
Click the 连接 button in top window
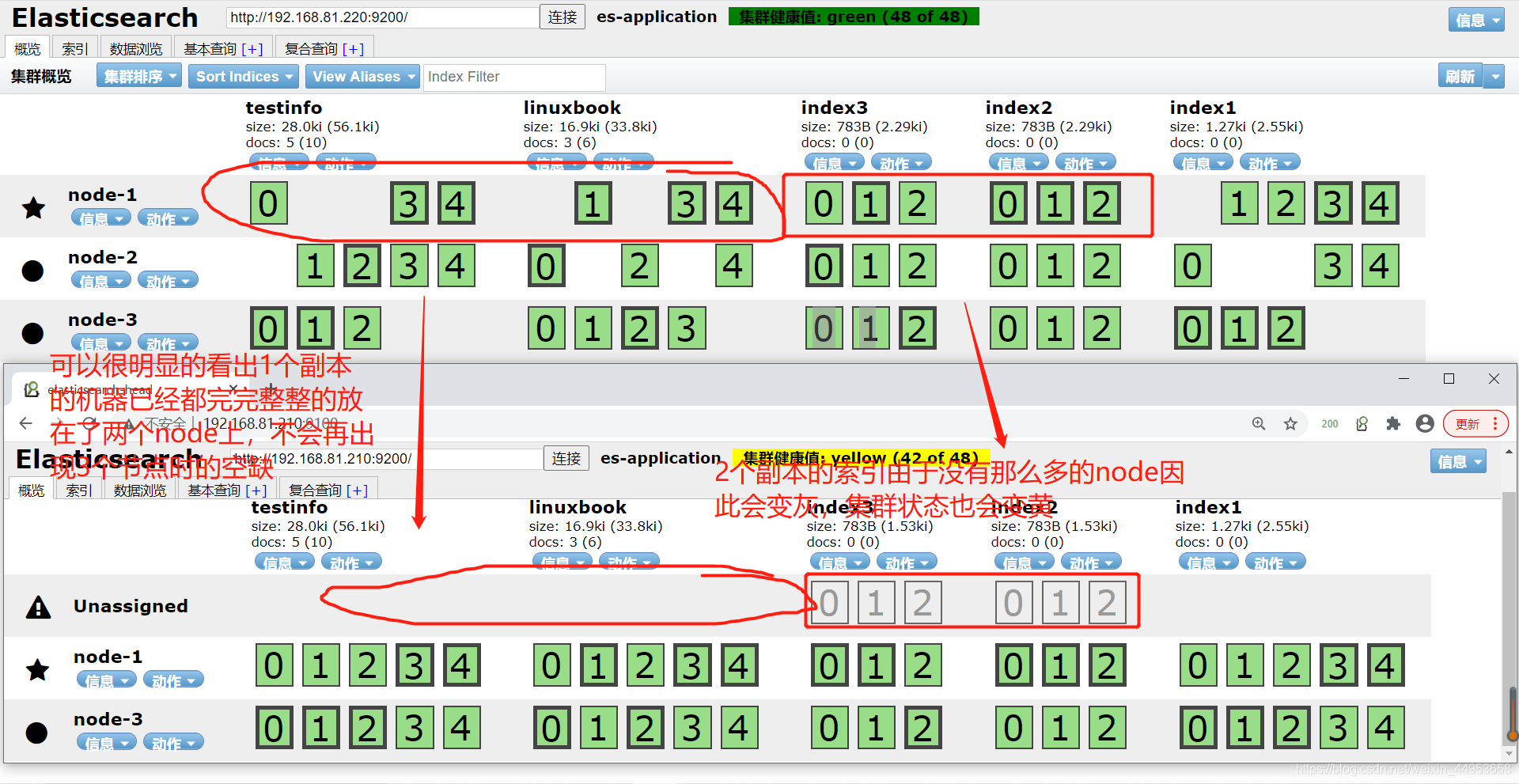click(x=563, y=17)
